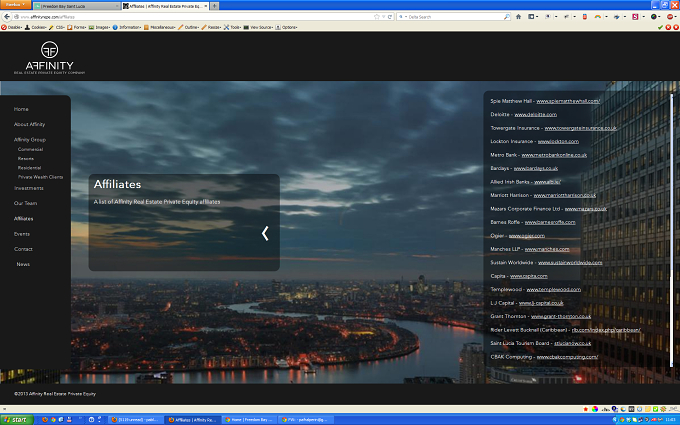The image size is (680, 425).
Task: Bookmark the page with the star icon
Action: tap(376, 16)
